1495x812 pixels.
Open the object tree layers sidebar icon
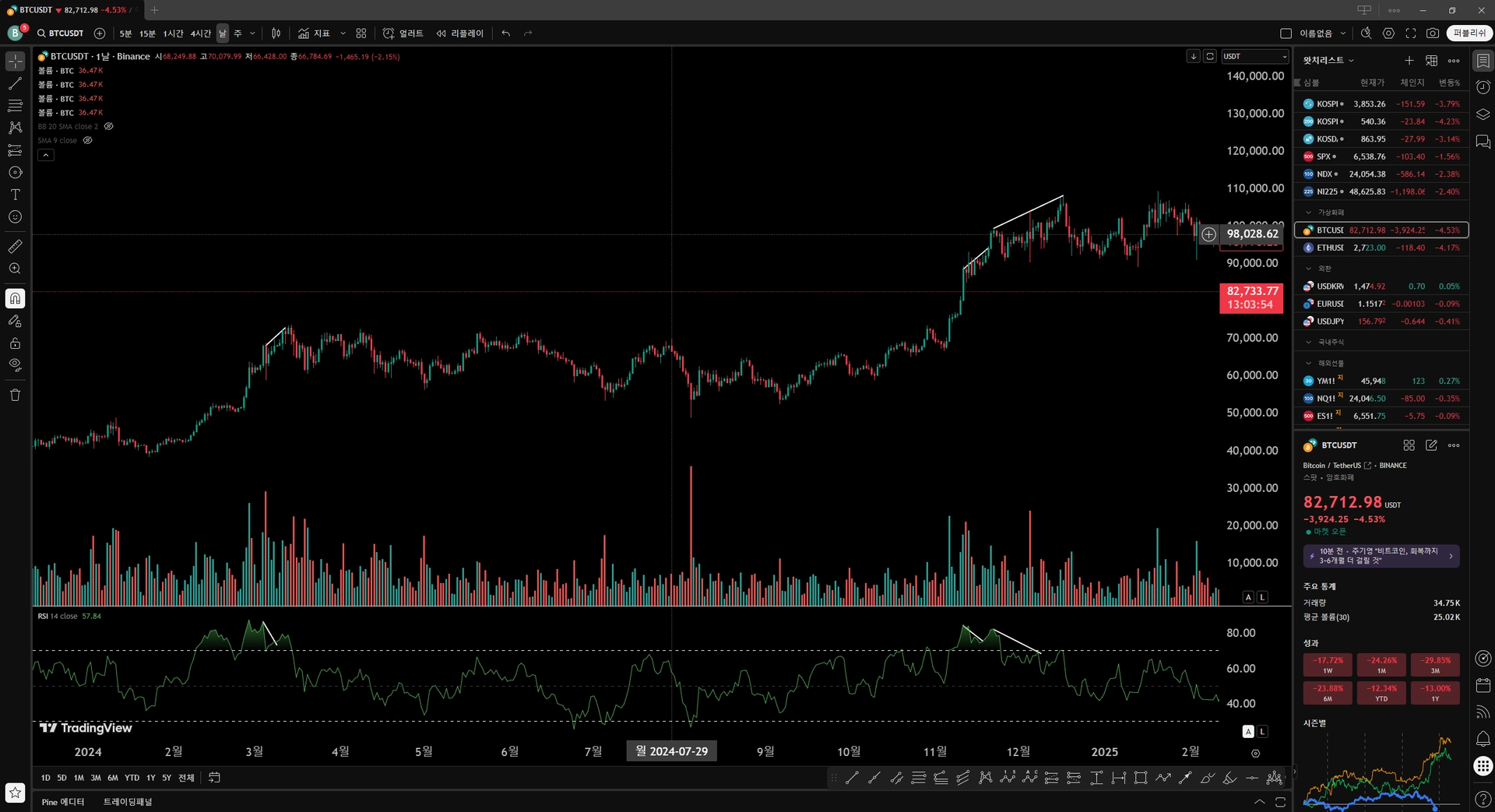[x=1483, y=114]
